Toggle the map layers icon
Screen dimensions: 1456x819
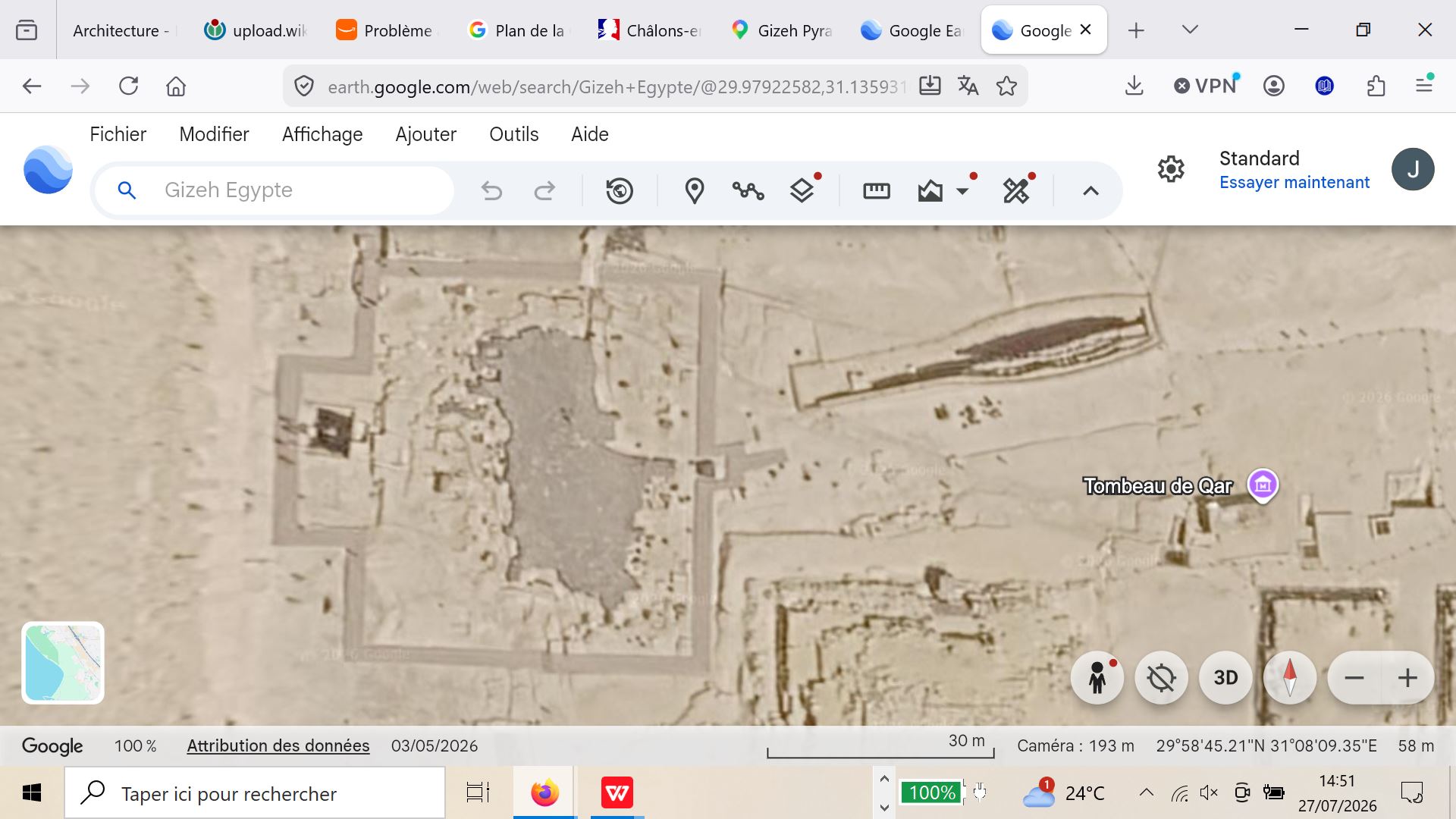pyautogui.click(x=802, y=190)
